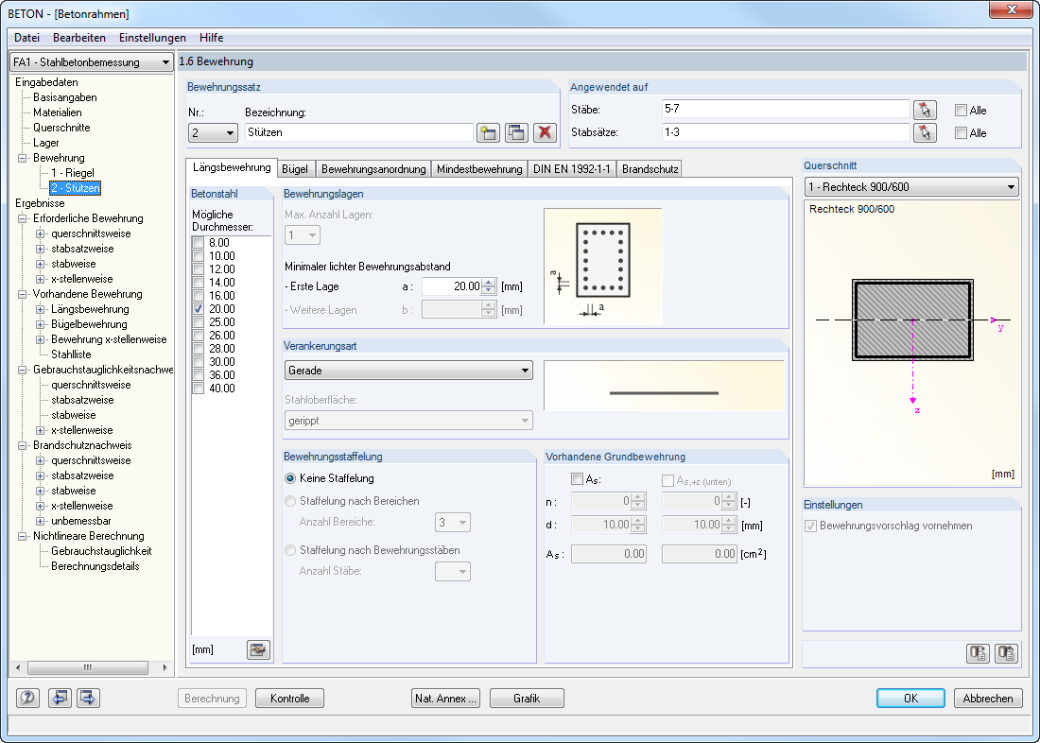Select Staffelung nach Bereichen radio option
Image resolution: width=1040 pixels, height=743 pixels.
coord(290,502)
